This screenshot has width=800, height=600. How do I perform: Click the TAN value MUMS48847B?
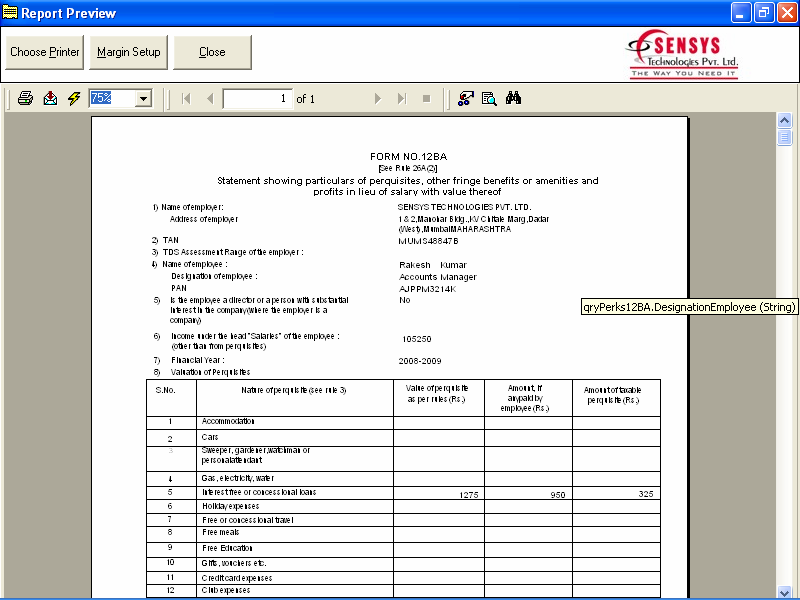click(428, 241)
